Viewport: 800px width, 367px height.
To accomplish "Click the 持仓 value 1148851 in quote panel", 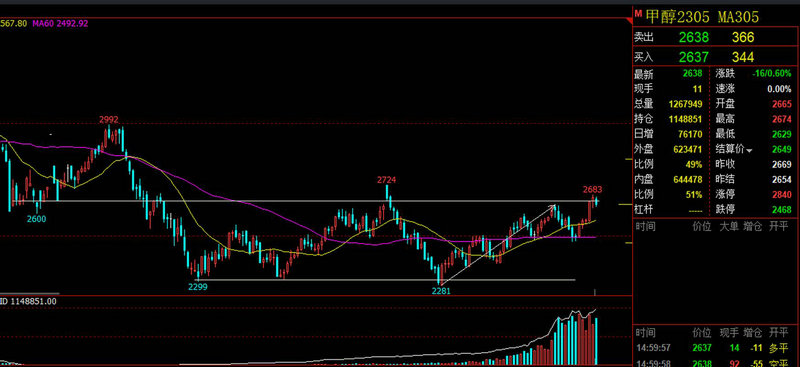I will coord(686,119).
